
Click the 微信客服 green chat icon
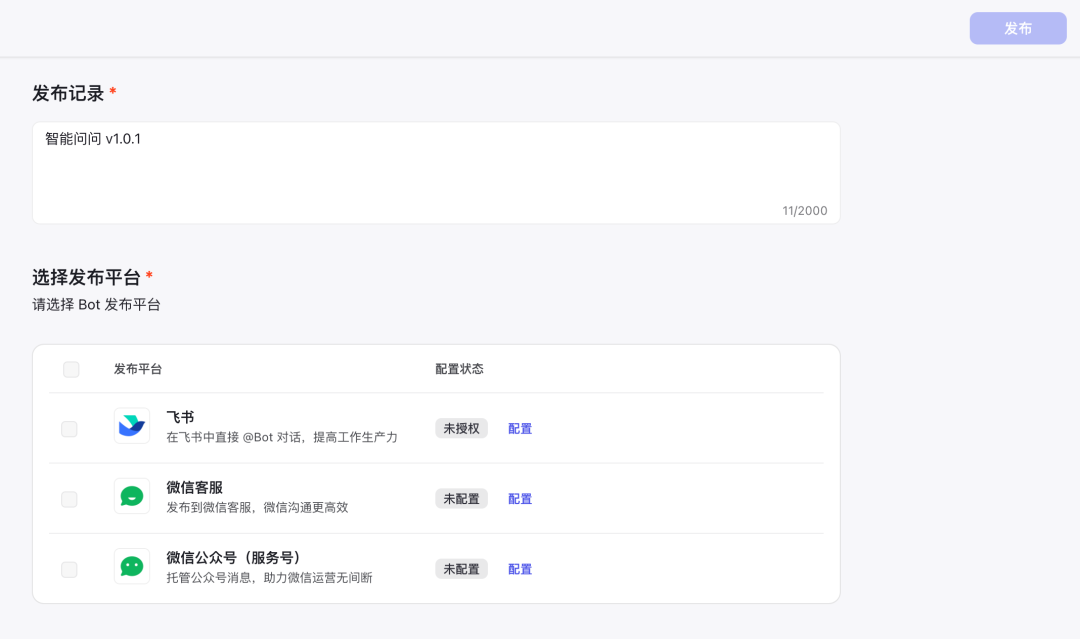(x=132, y=496)
